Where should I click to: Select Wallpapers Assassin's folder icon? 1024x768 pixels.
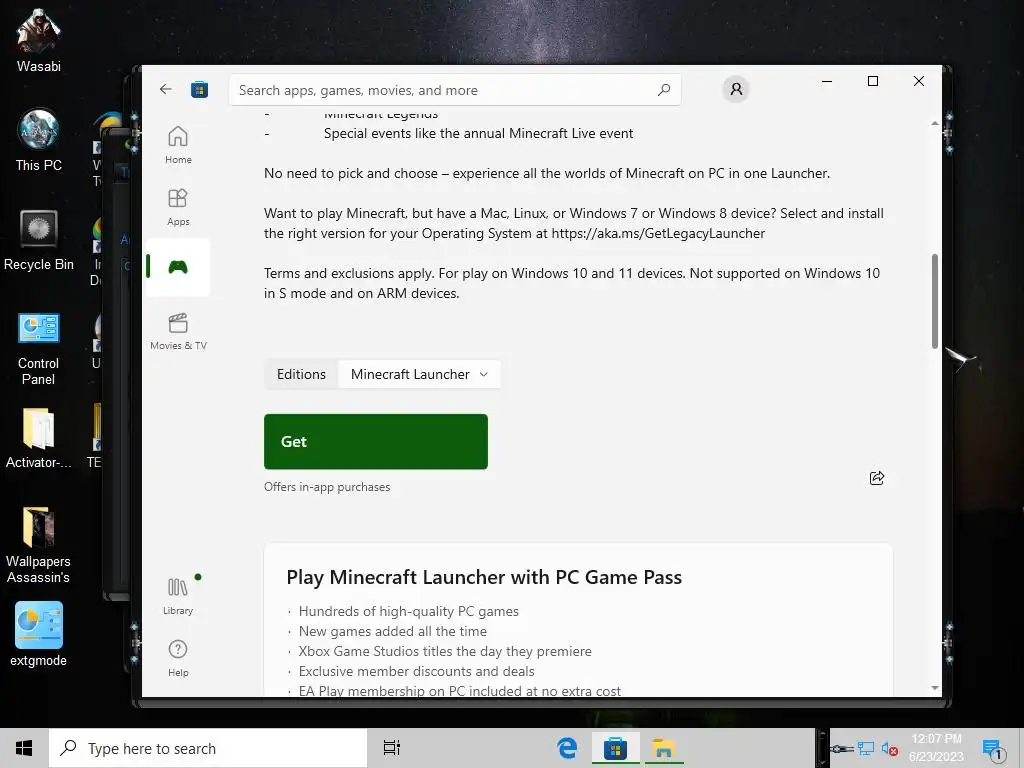[x=39, y=545]
